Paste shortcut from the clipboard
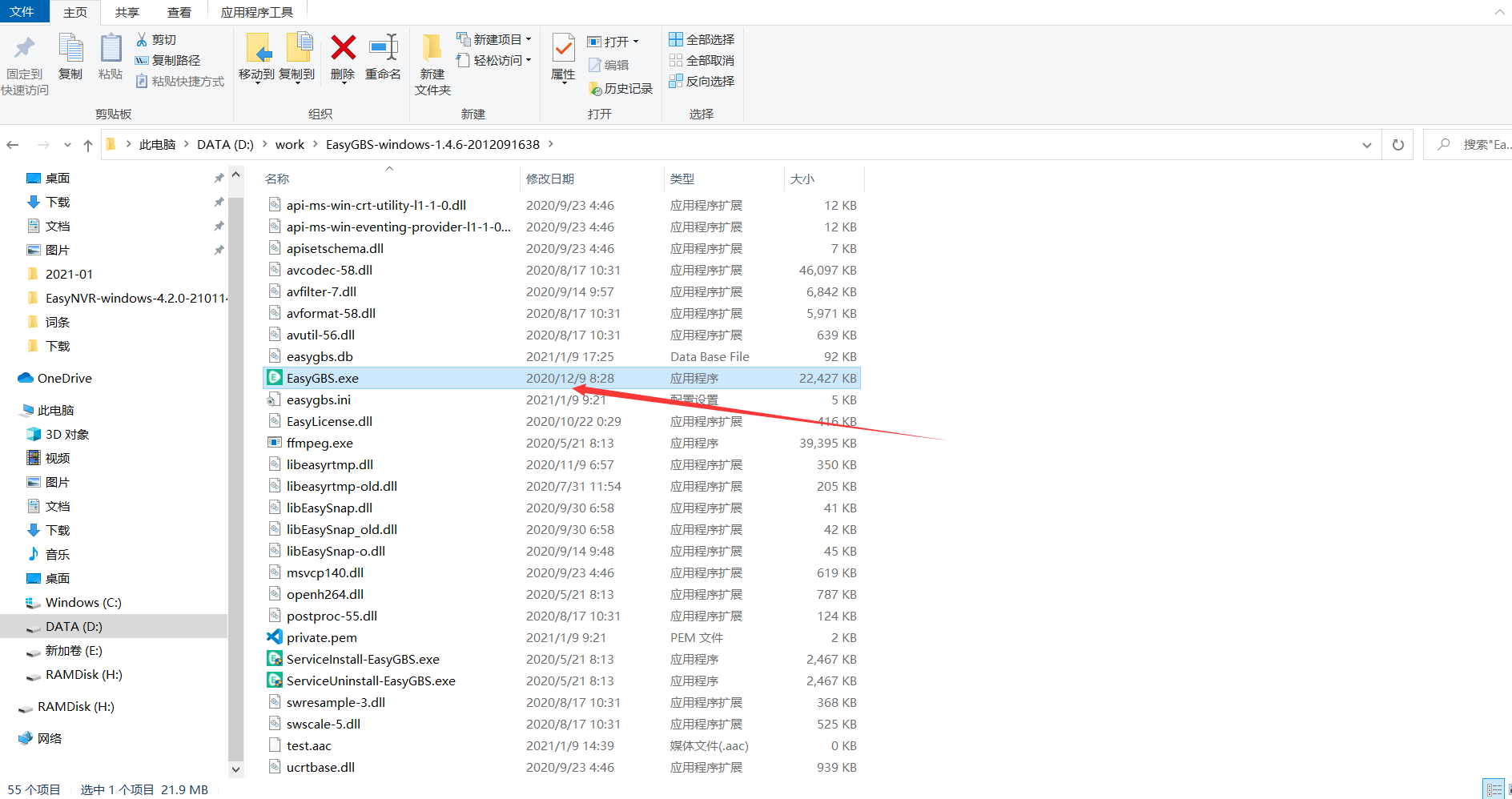The width and height of the screenshot is (1512, 799). pos(180,81)
